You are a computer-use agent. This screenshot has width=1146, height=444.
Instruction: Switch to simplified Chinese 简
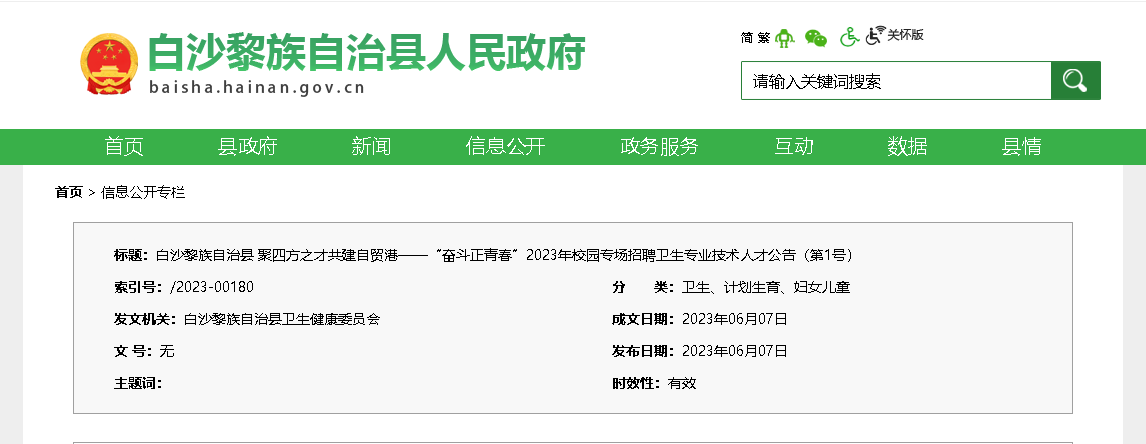(x=746, y=38)
